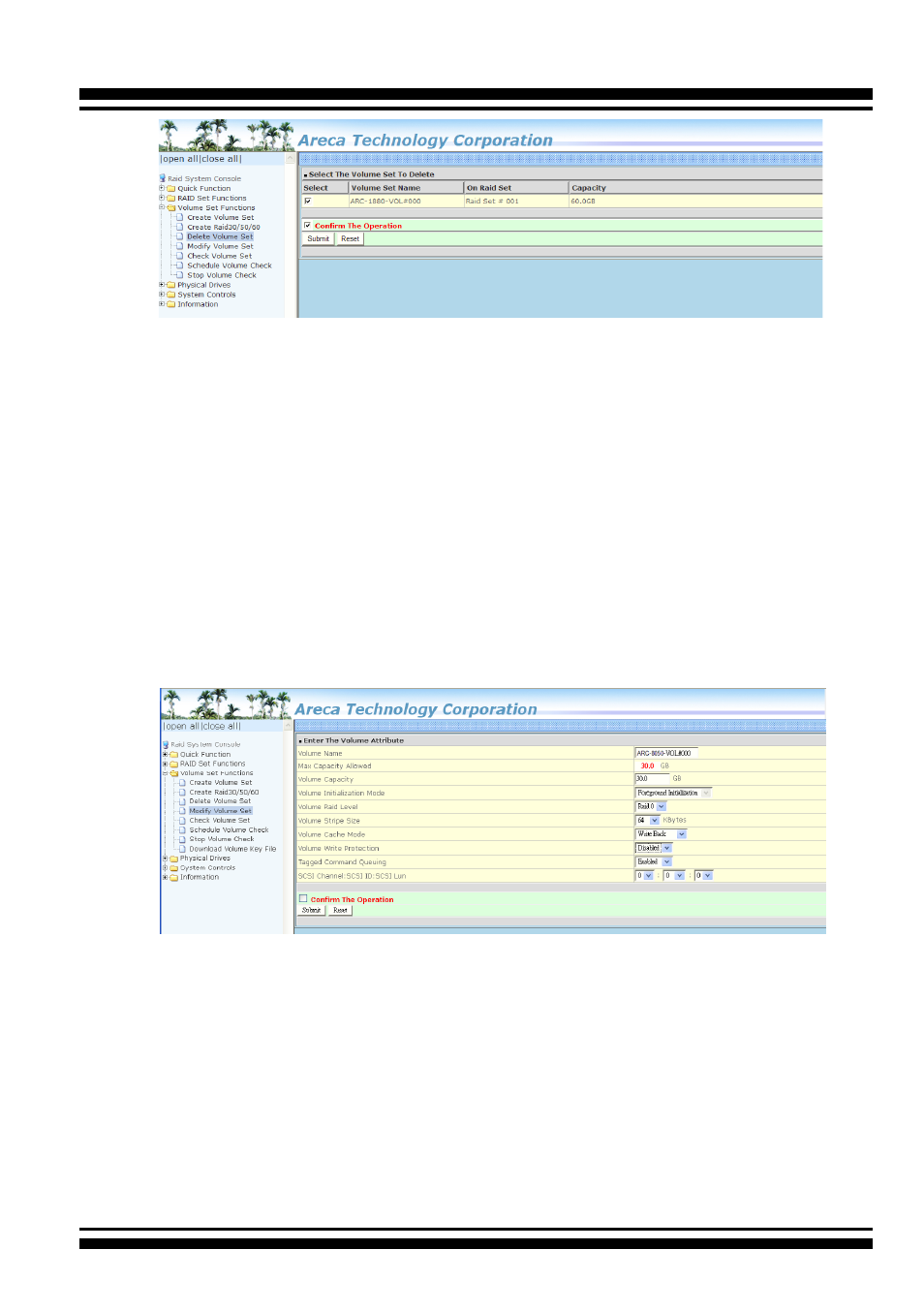924x1312 pixels.
Task: Click Reset on delete-volume screen
Action: coord(351,238)
